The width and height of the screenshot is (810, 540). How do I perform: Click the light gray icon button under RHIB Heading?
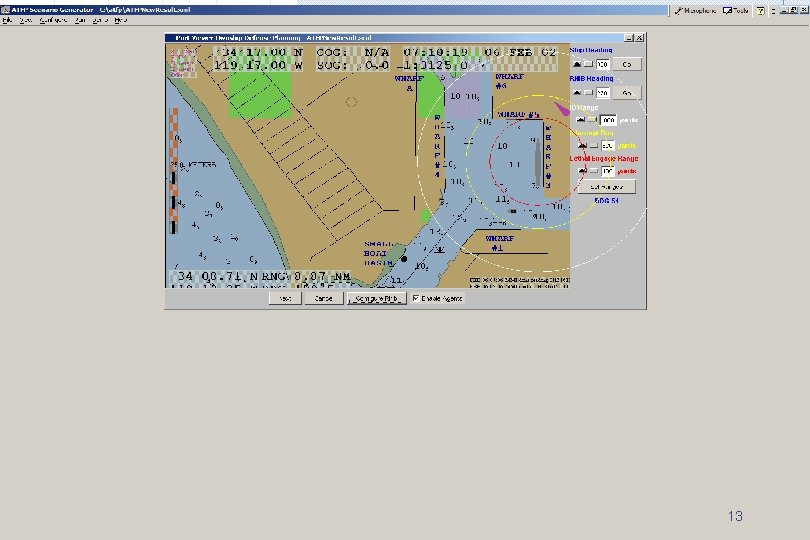(588, 92)
